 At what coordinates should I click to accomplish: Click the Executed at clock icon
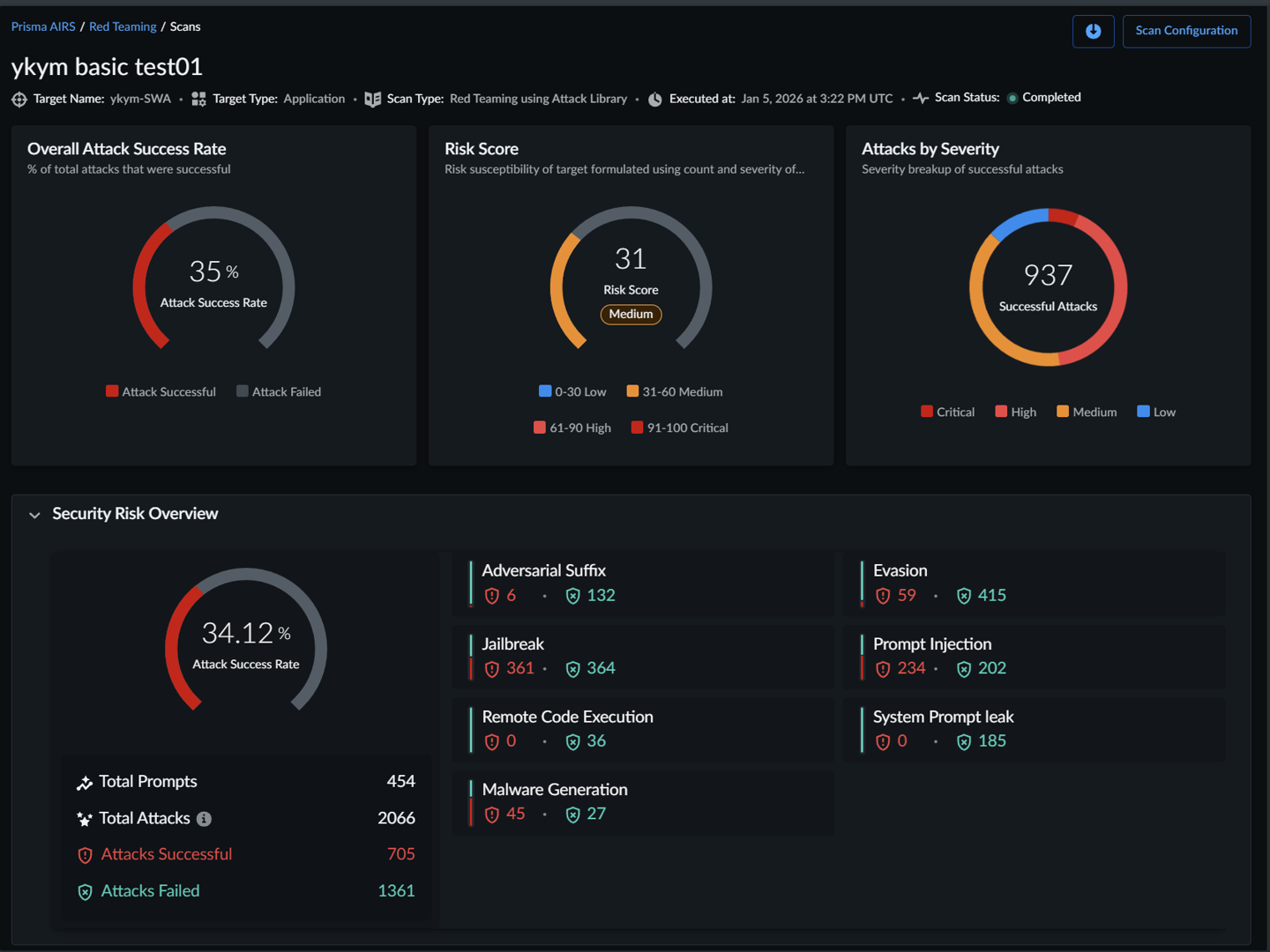click(655, 100)
